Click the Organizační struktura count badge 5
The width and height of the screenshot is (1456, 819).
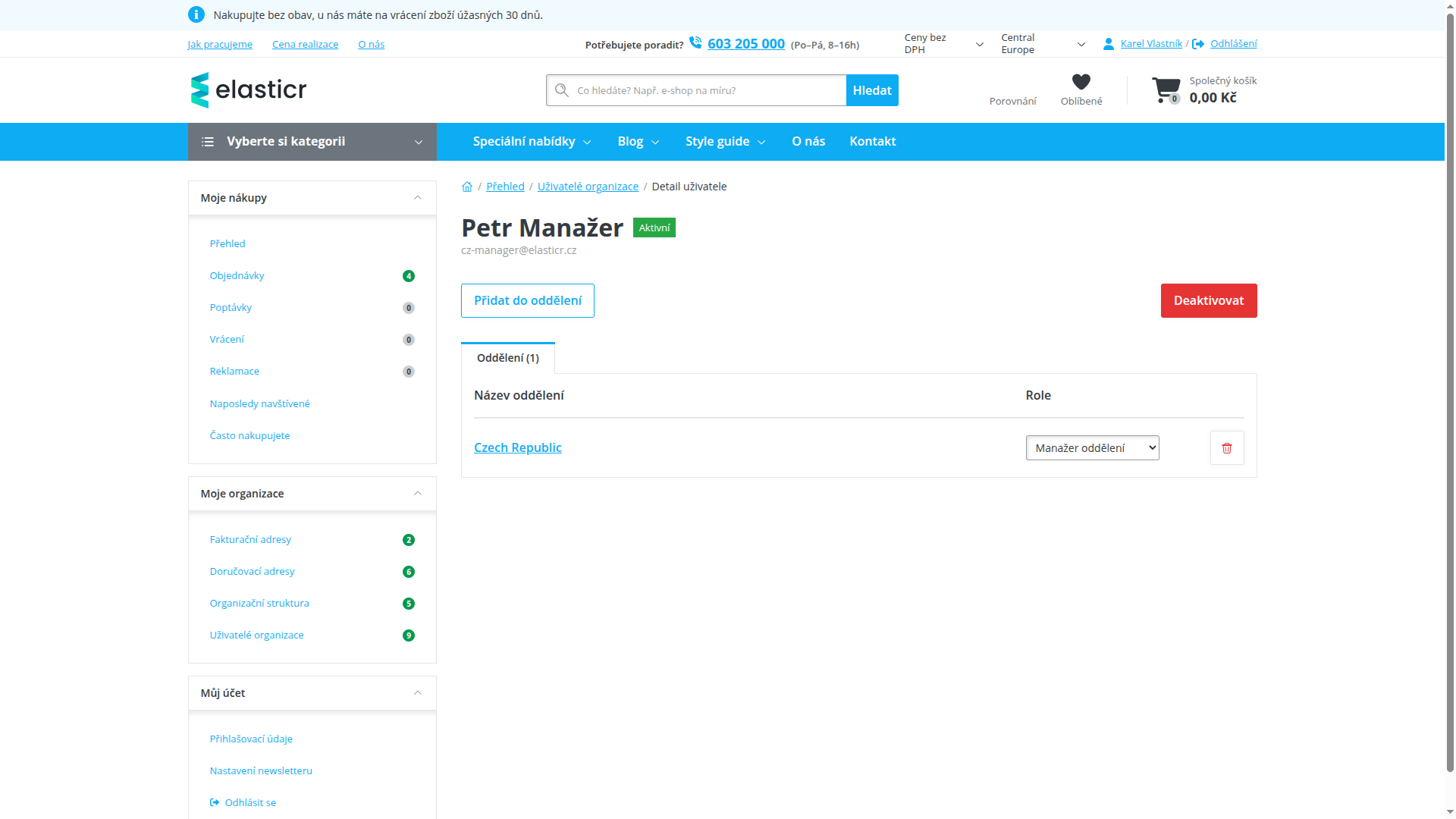409,604
